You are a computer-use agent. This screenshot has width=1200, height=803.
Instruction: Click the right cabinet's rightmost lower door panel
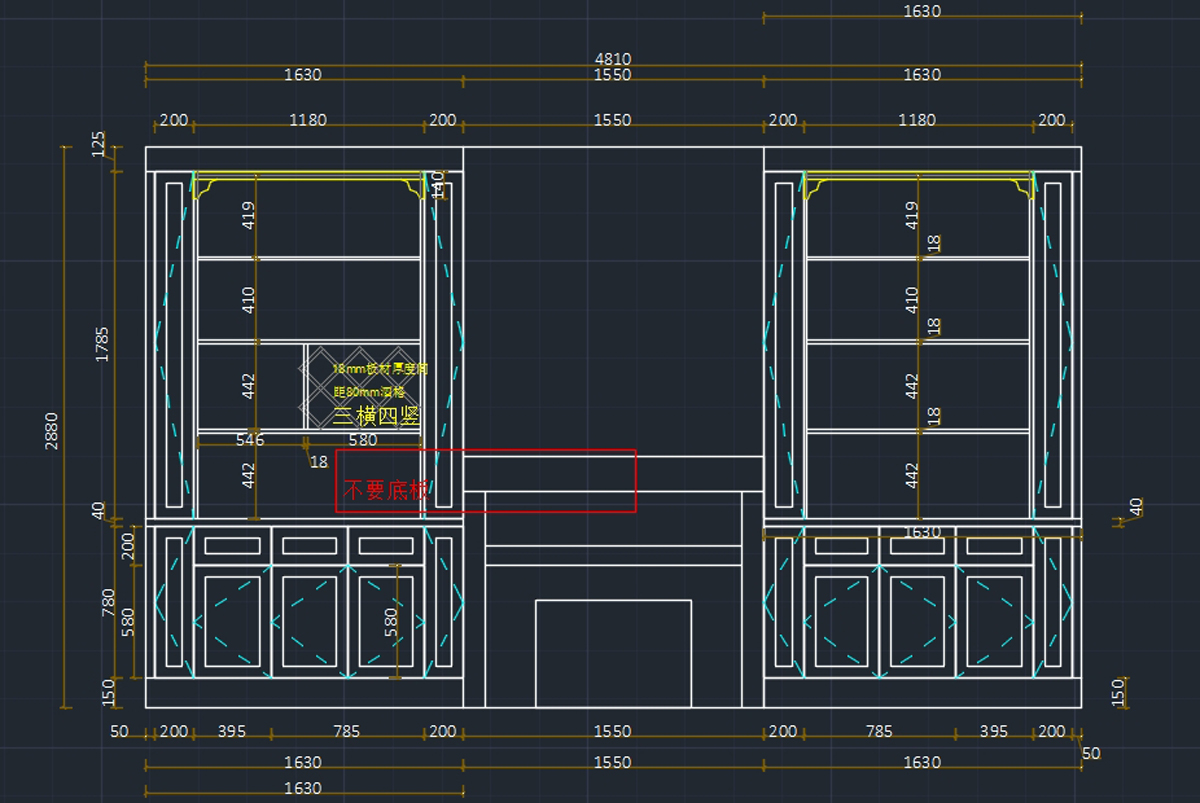(994, 621)
